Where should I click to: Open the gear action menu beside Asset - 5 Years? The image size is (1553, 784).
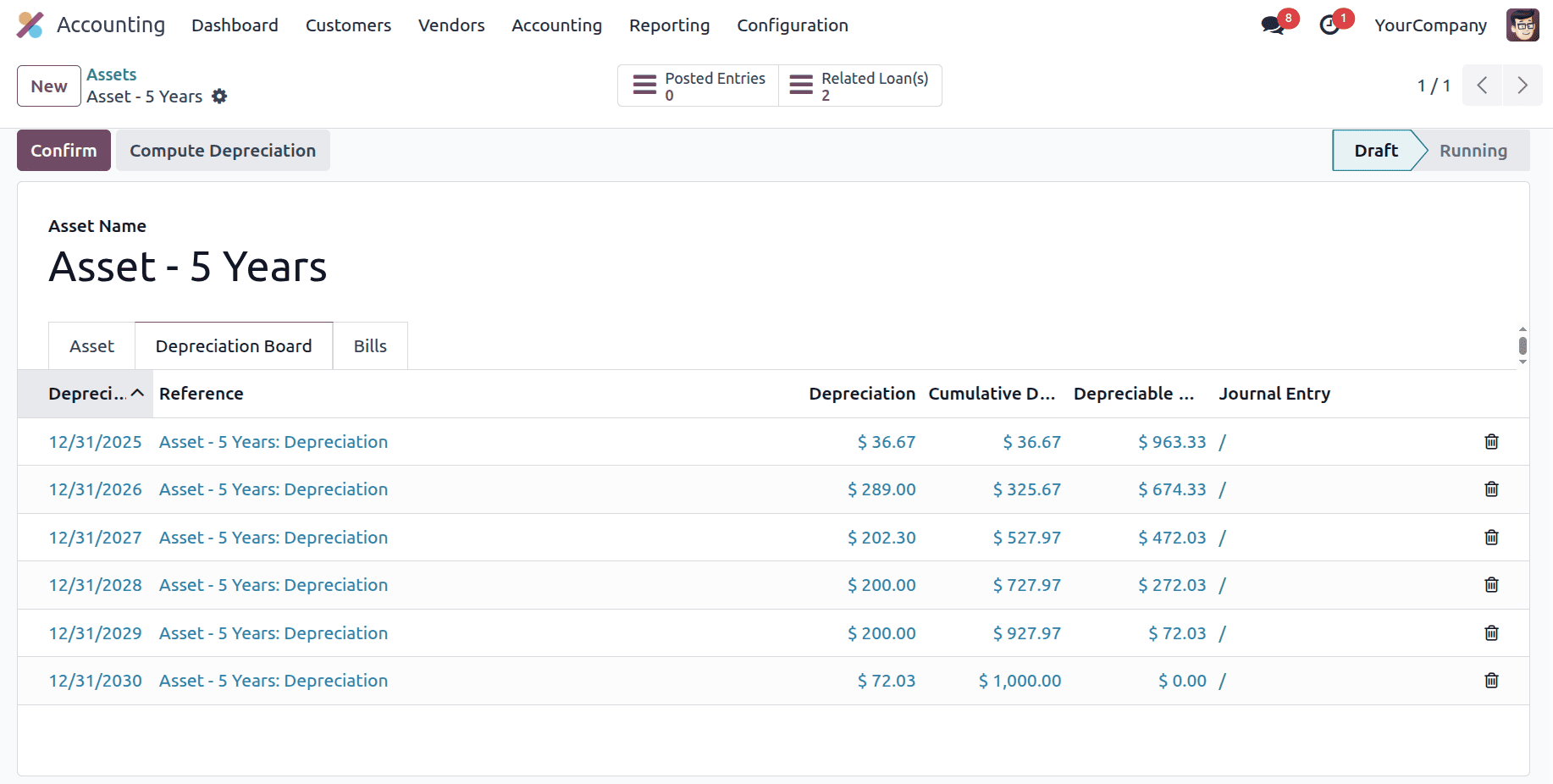coord(219,97)
